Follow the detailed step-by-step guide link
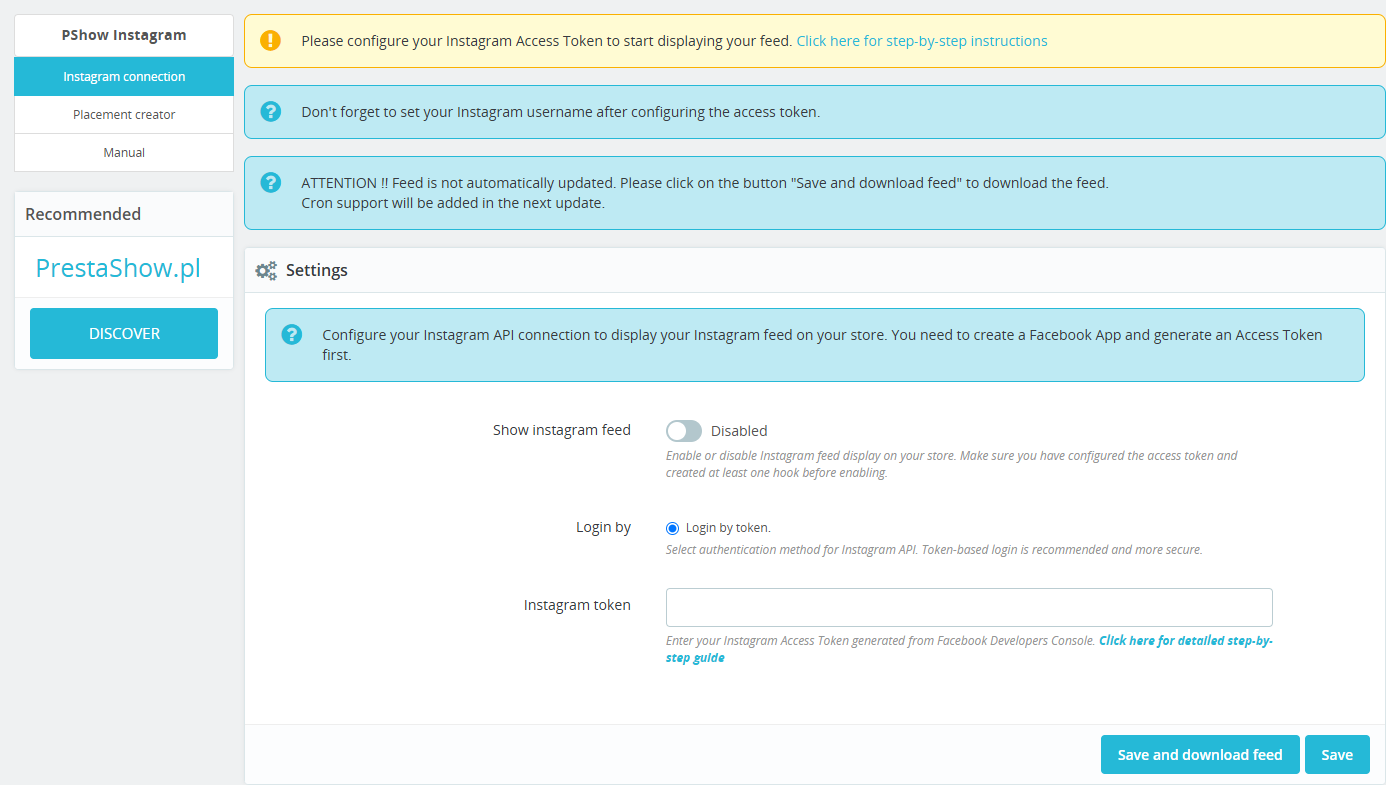This screenshot has height=785, width=1386. (x=1185, y=641)
